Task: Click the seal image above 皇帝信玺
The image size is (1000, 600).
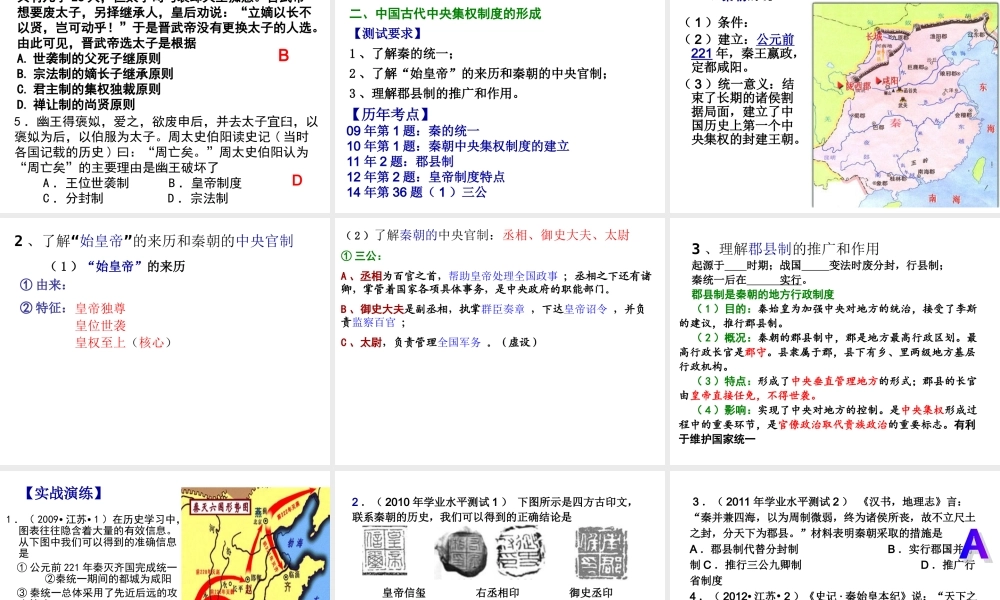Action: pyautogui.click(x=385, y=552)
